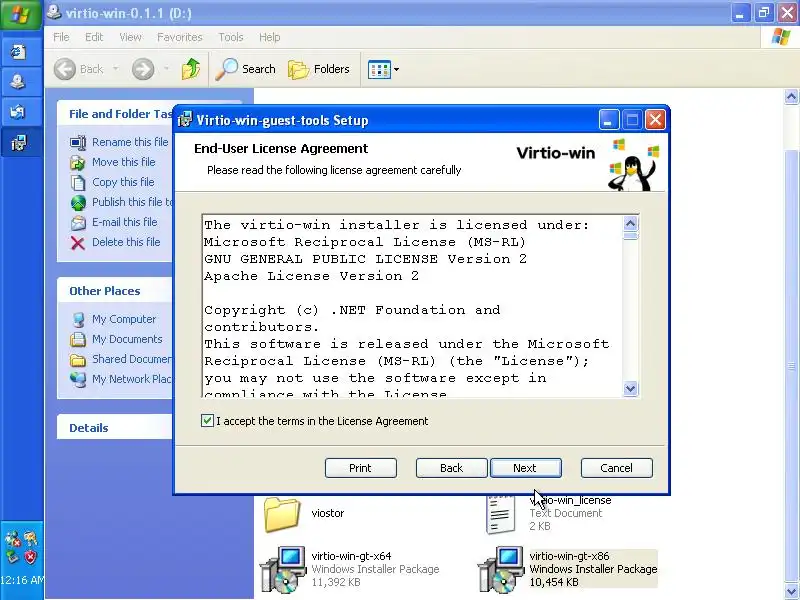The height and width of the screenshot is (600, 800).
Task: Click Explorer window scrollbar up arrow
Action: pos(791,96)
